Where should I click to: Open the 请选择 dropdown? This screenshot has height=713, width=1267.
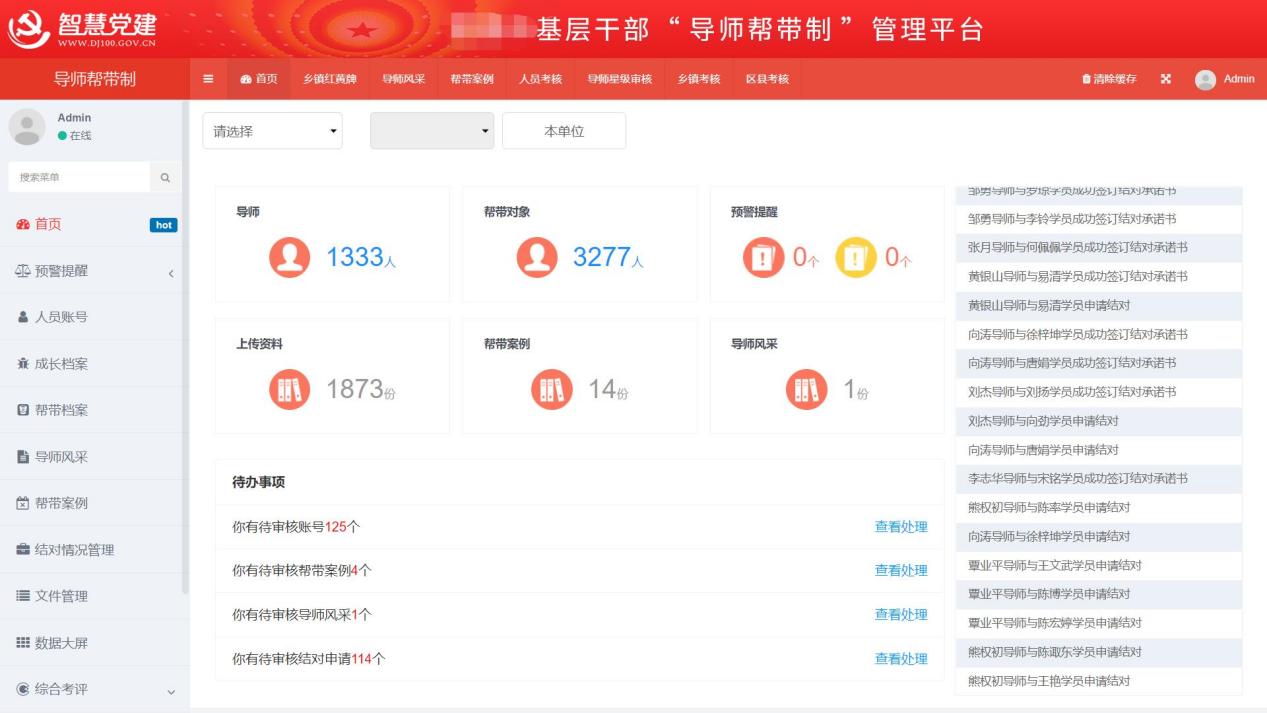[x=272, y=131]
